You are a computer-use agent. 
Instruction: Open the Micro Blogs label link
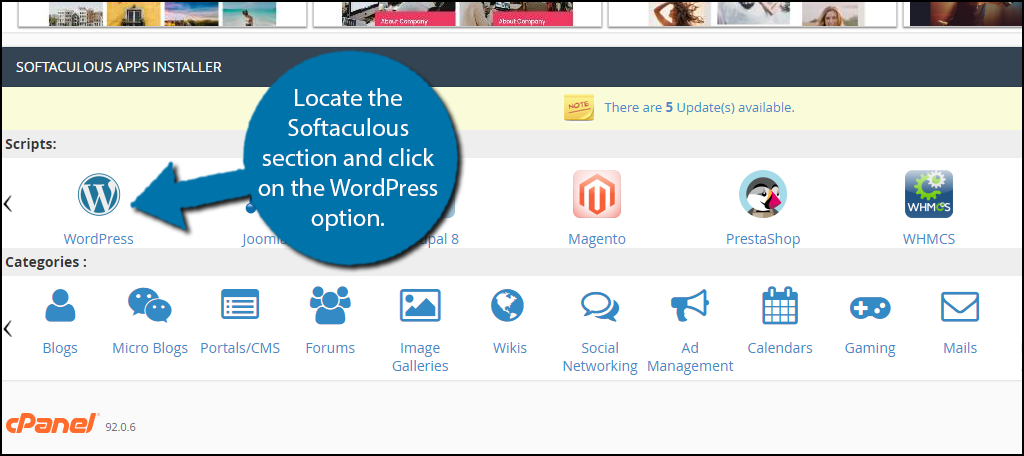150,348
